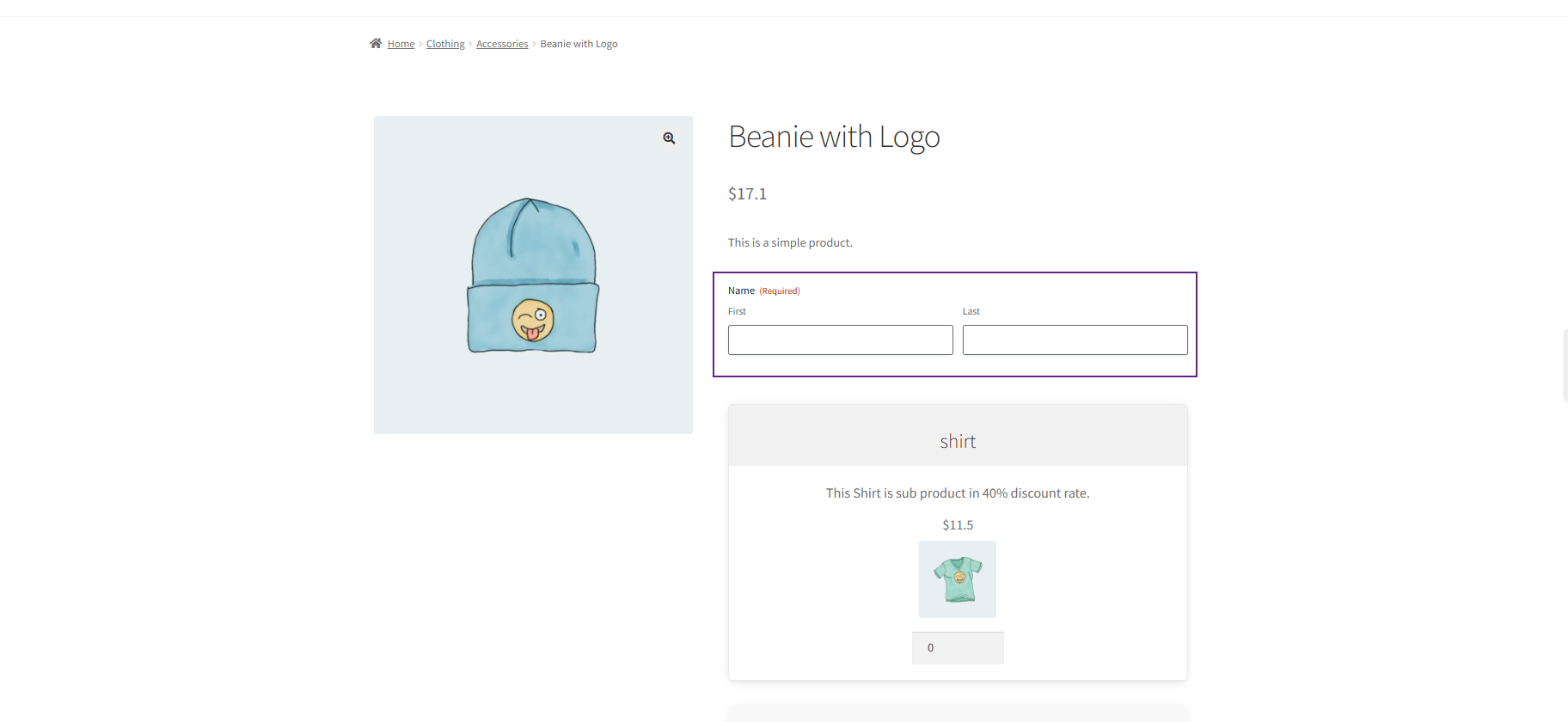Click the First sub-label above the input

[x=737, y=311]
